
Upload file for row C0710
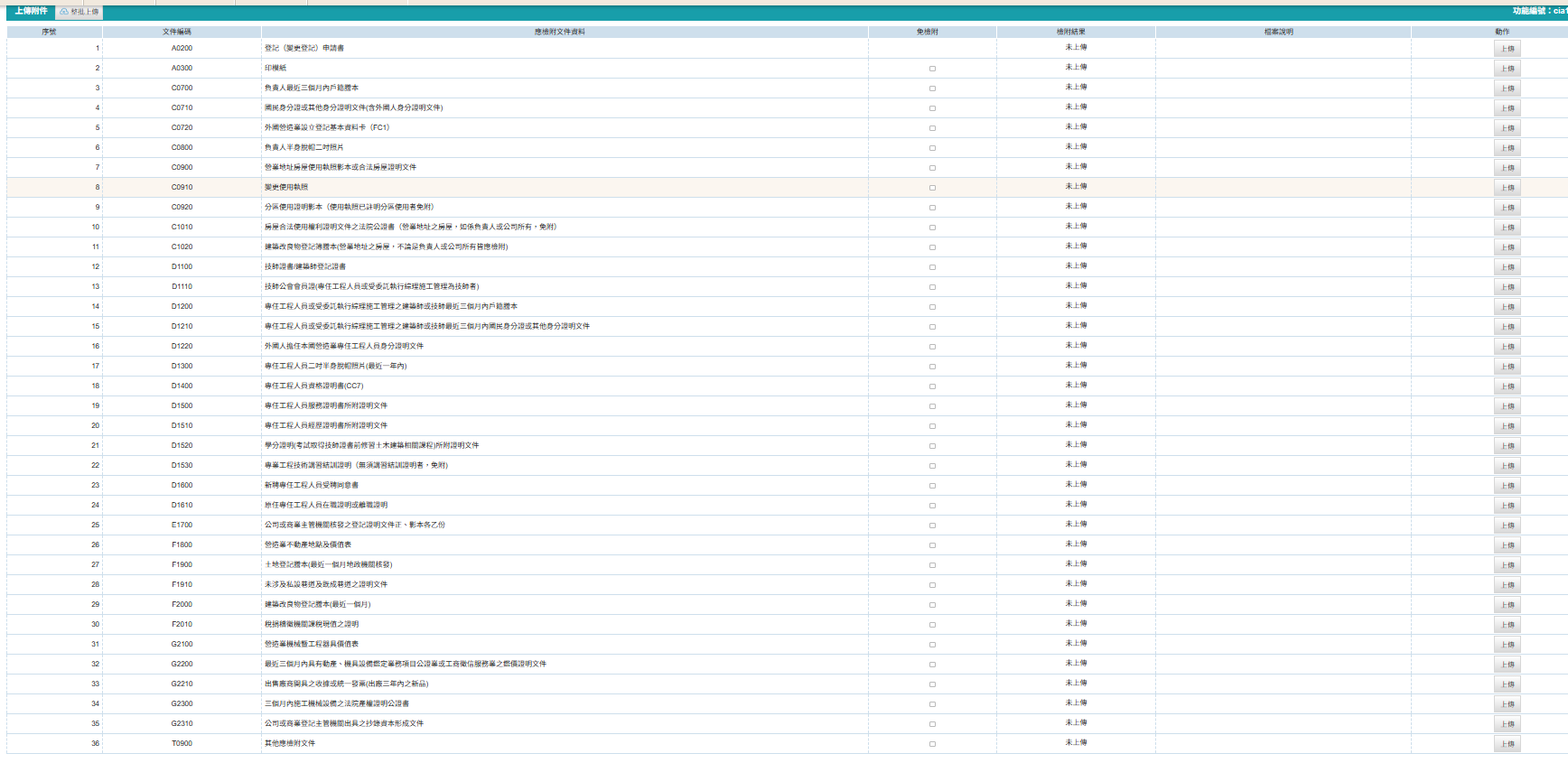pyautogui.click(x=1507, y=108)
